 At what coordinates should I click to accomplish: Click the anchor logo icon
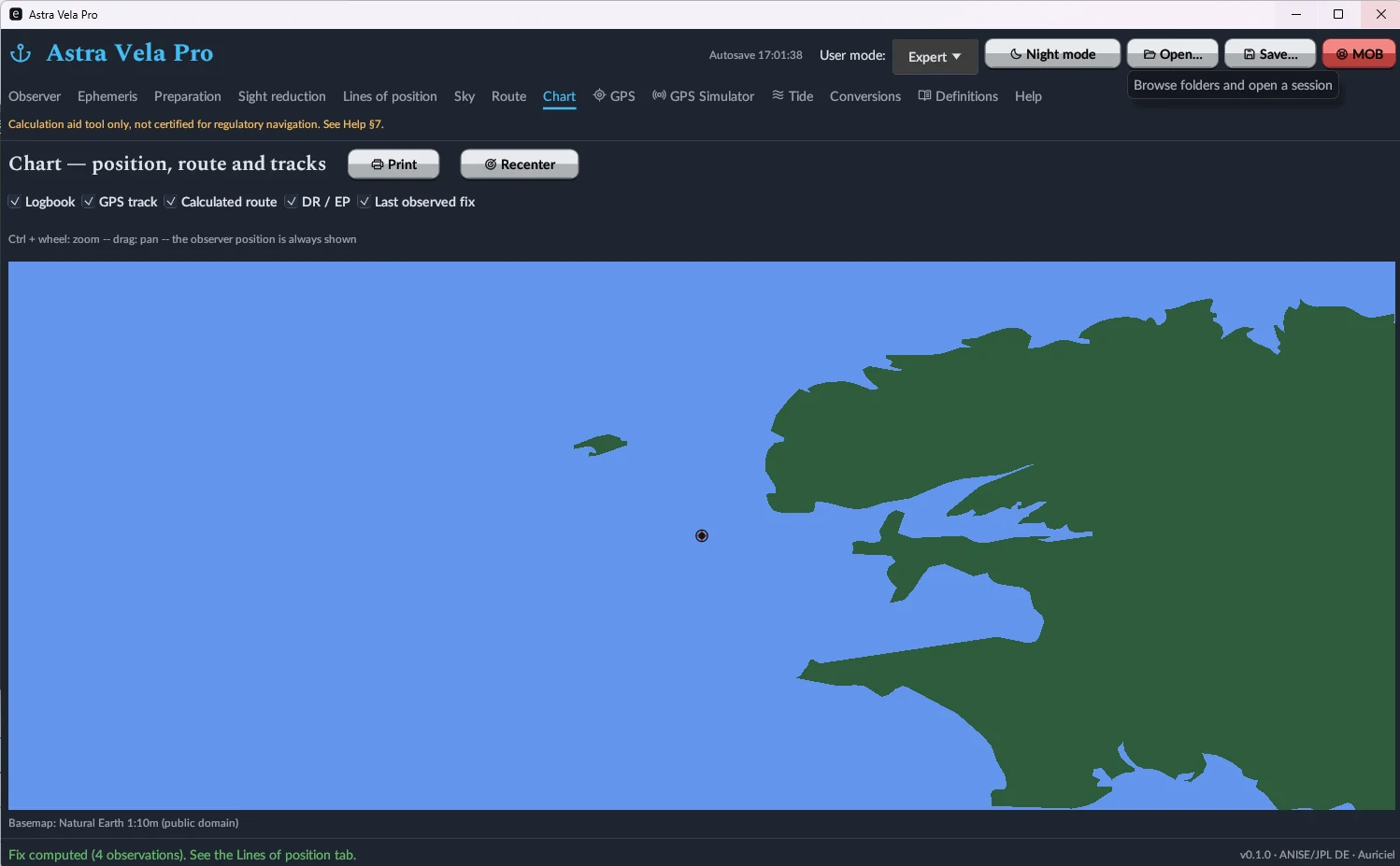(x=20, y=53)
